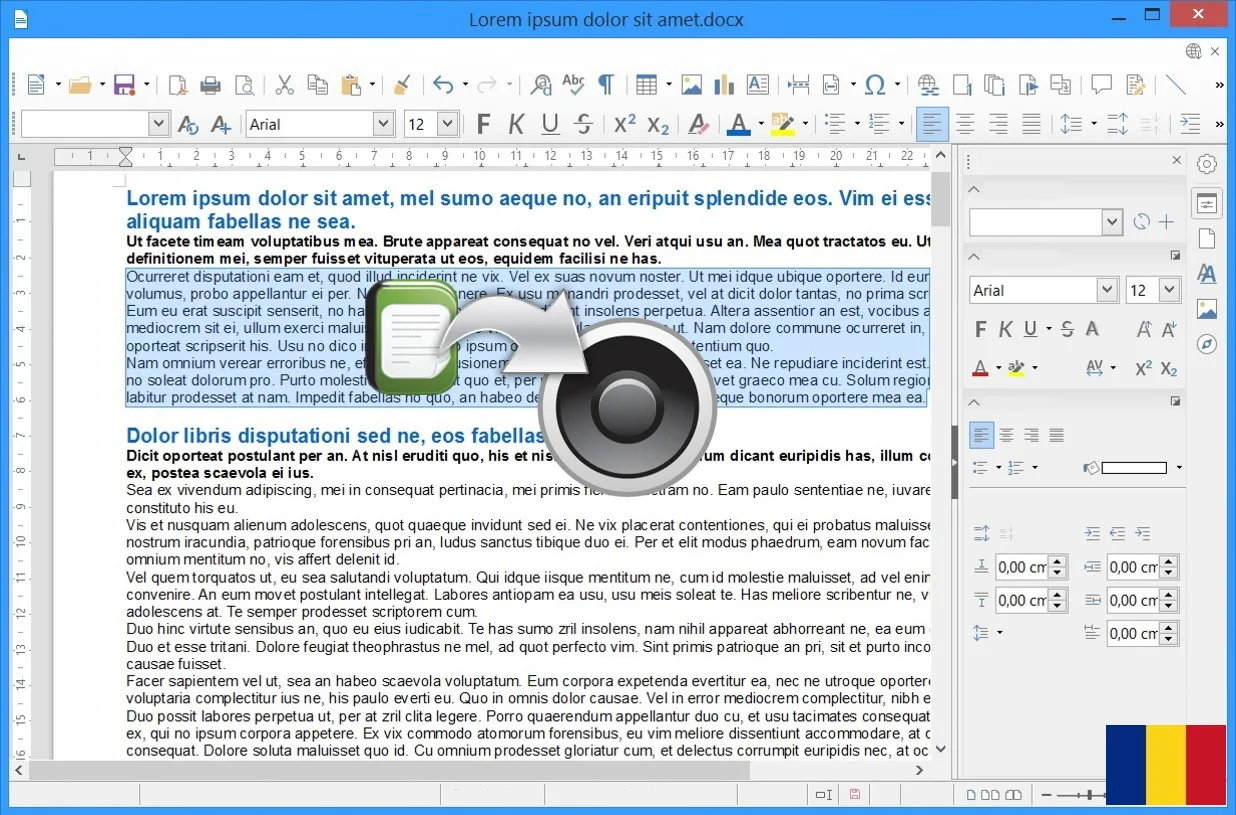The height and width of the screenshot is (815, 1236).
Task: Open the paragraph style dropdown in toolbar
Action: pyautogui.click(x=158, y=124)
